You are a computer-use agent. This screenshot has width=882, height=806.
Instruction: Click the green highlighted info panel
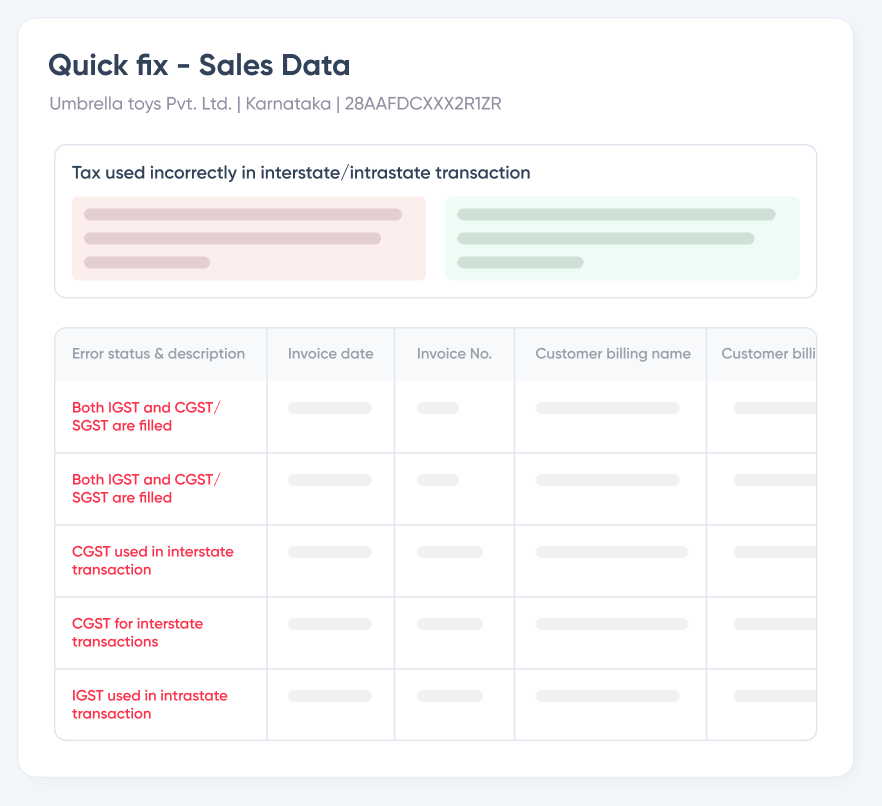(621, 239)
